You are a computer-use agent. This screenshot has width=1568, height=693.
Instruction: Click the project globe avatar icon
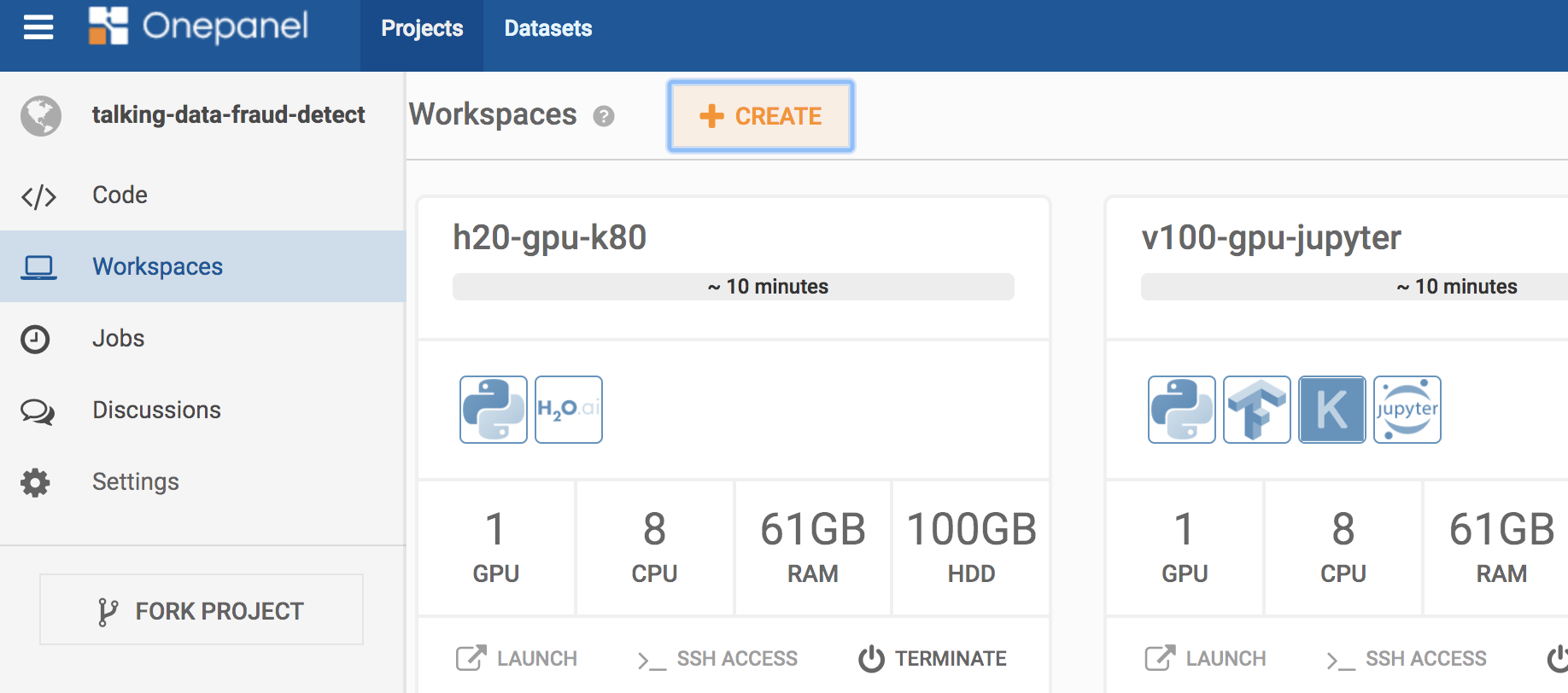[41, 116]
